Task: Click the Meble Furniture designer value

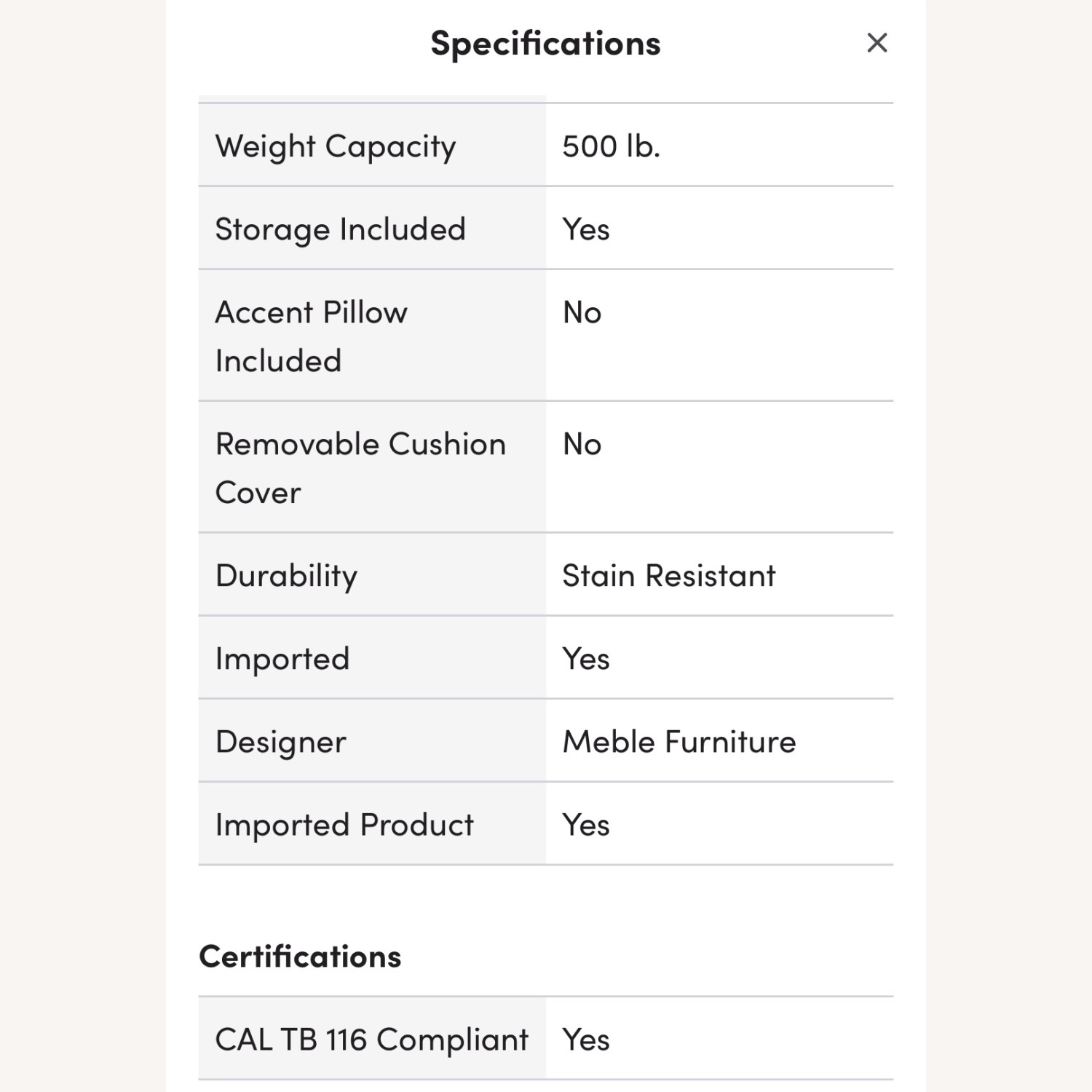Action: pyautogui.click(x=678, y=742)
